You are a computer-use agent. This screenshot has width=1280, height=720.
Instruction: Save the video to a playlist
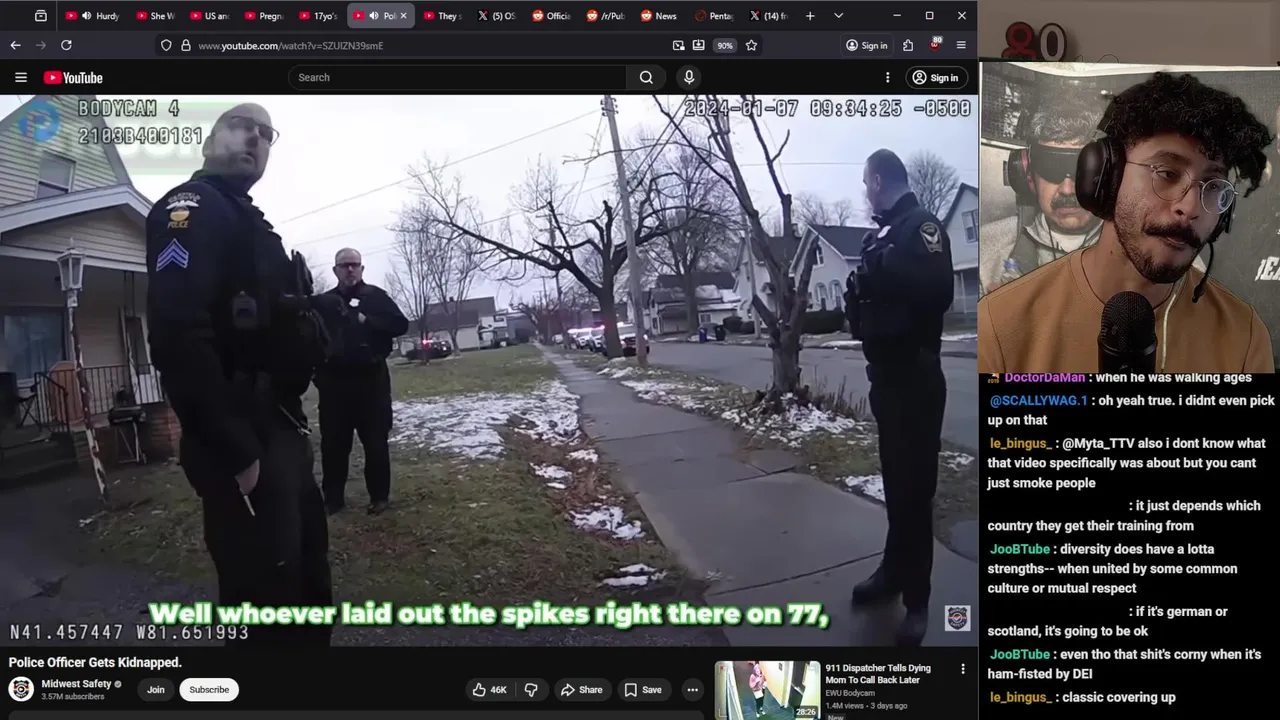click(643, 689)
